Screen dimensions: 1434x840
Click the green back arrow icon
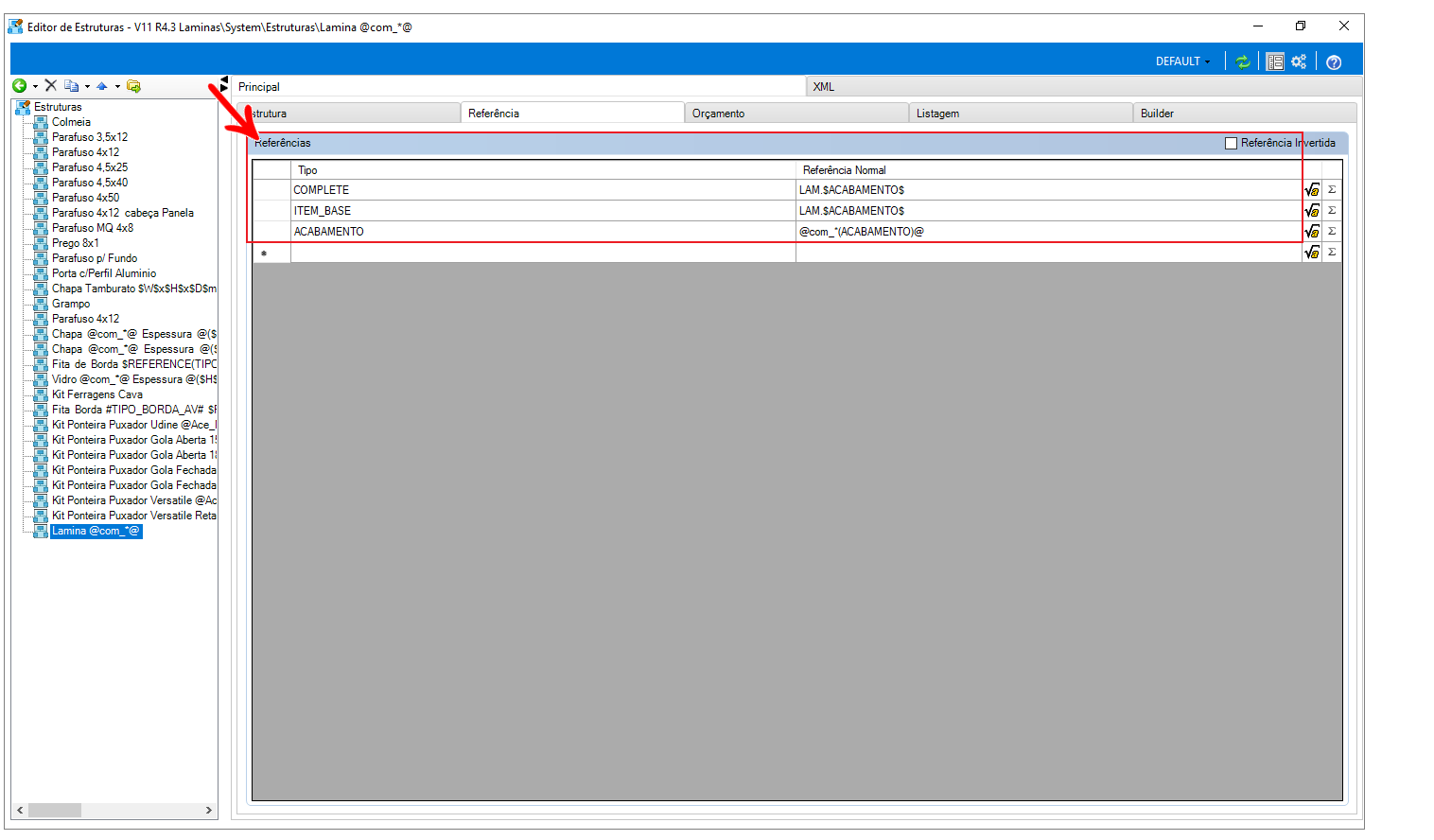click(x=19, y=86)
